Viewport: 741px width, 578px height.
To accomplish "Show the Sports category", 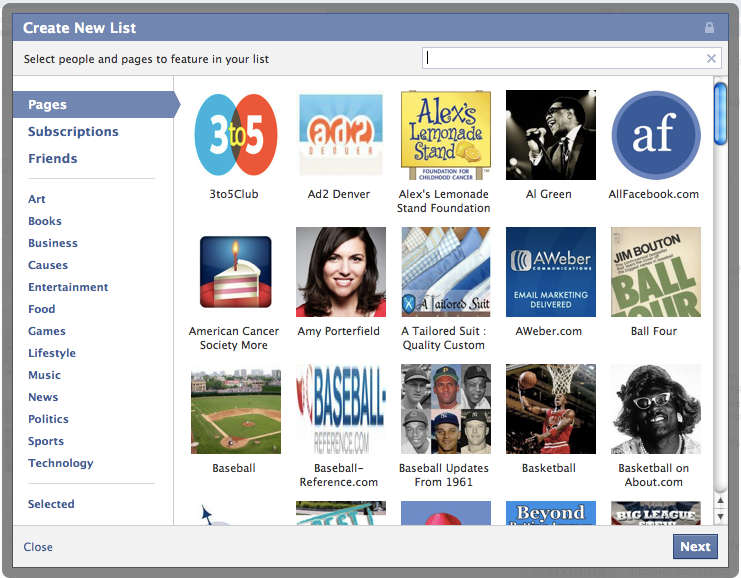I will pos(46,441).
